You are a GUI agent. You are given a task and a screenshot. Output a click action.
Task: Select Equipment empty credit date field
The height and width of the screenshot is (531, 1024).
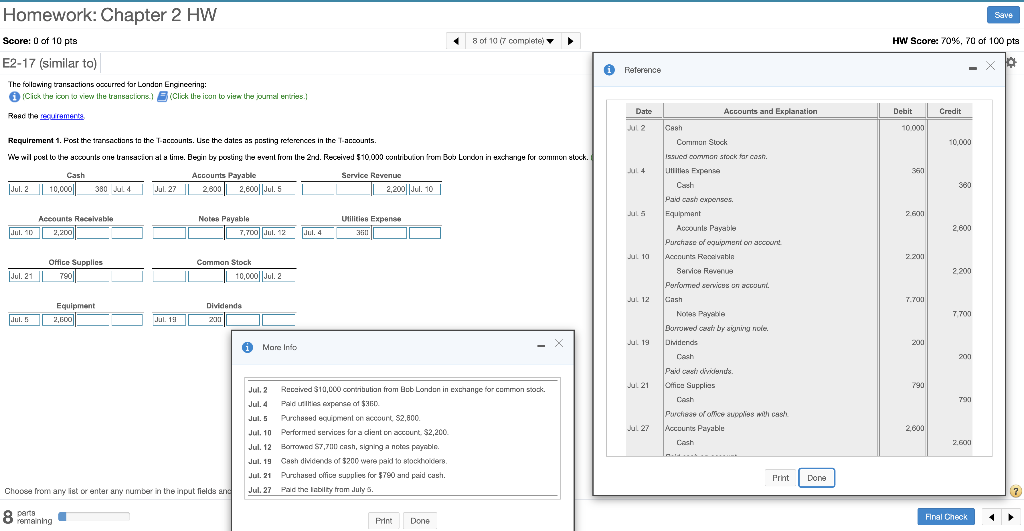(x=127, y=319)
